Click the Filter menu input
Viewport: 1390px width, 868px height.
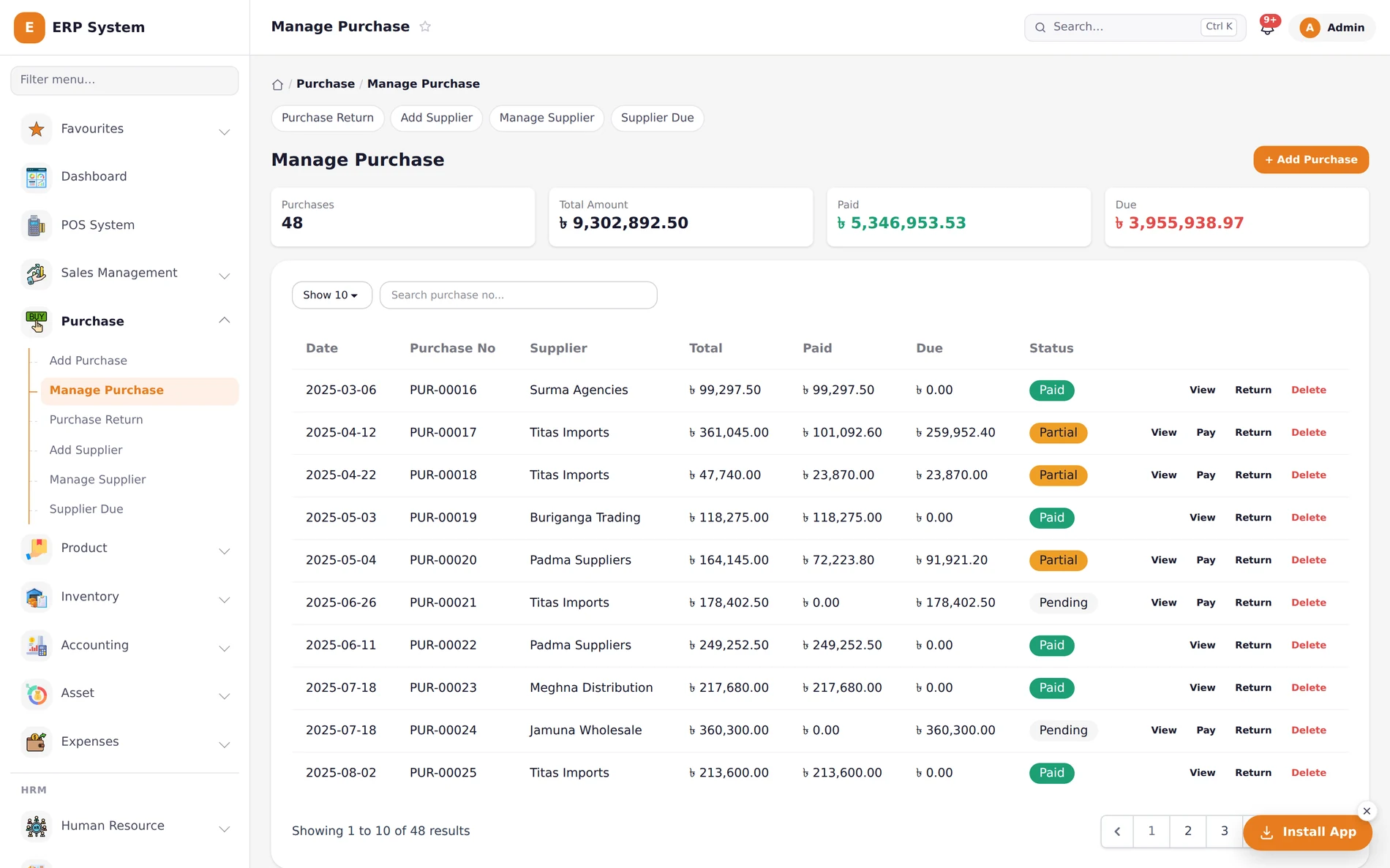point(124,80)
